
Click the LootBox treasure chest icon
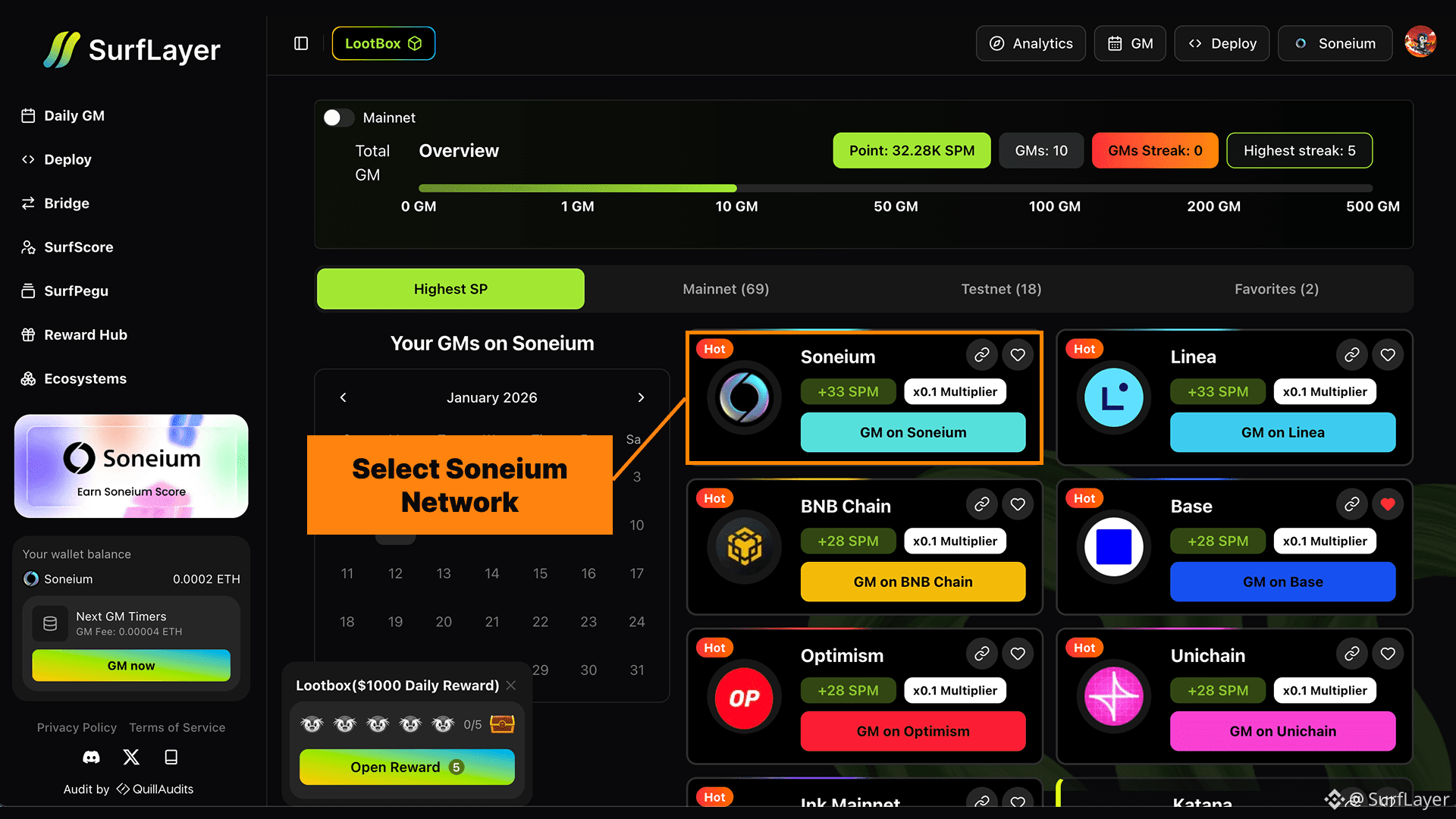click(502, 724)
